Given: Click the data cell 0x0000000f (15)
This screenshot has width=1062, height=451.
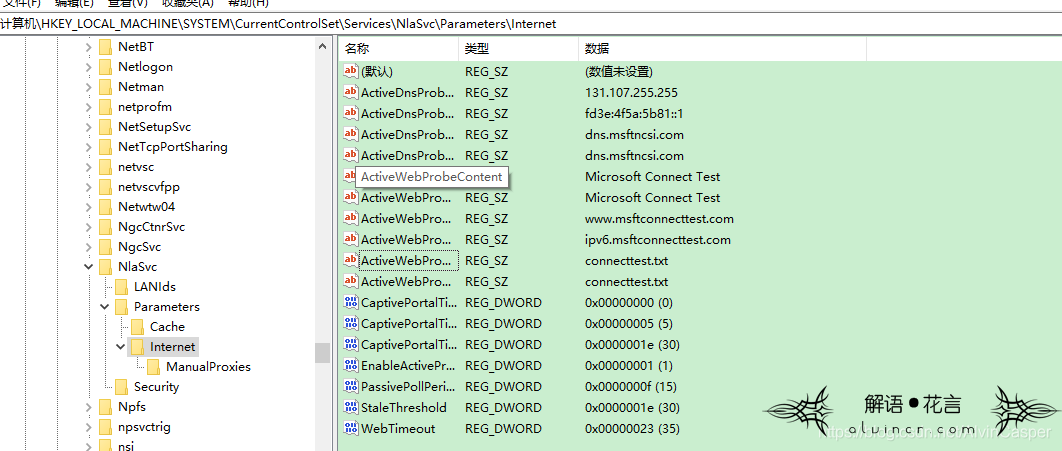Looking at the screenshot, I should click(x=631, y=386).
